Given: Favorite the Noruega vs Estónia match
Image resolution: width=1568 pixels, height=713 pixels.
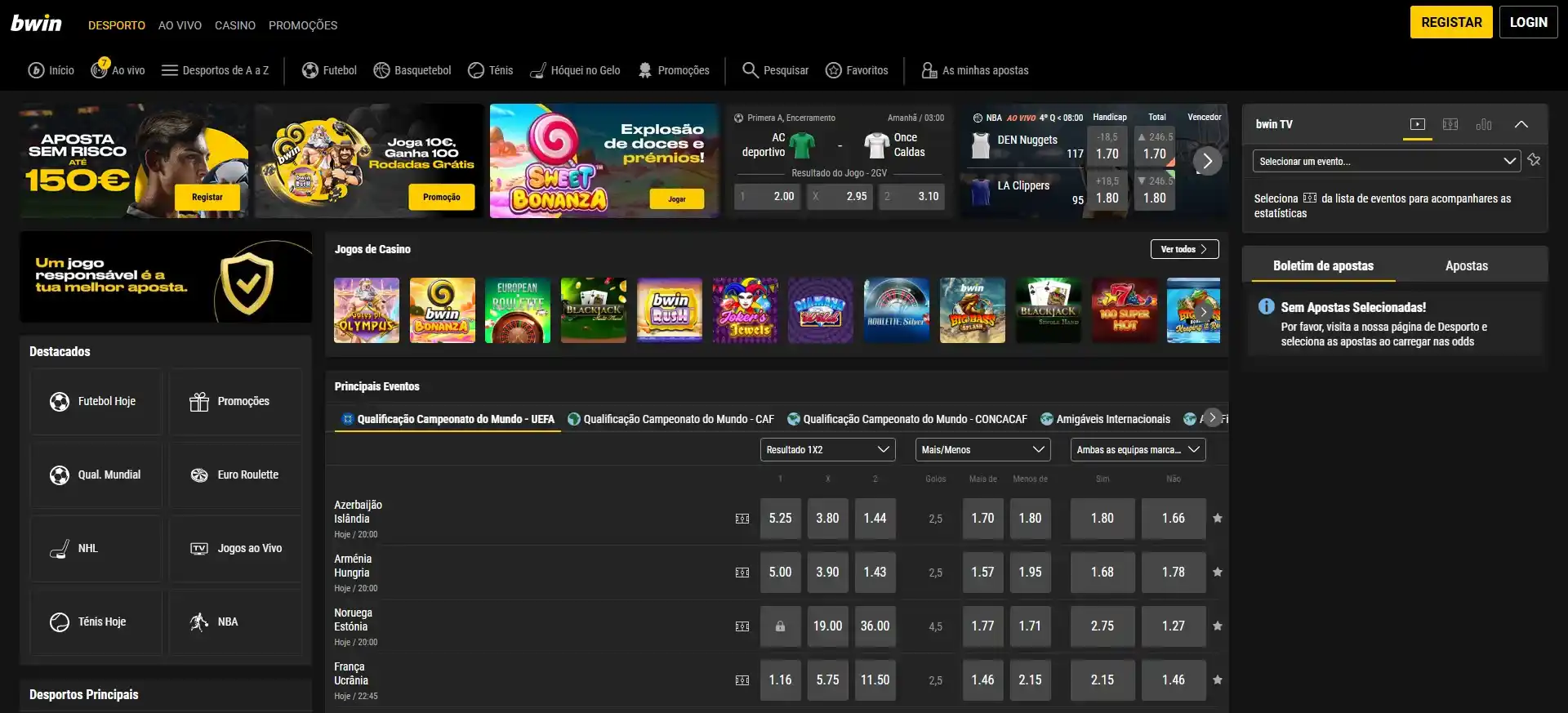Looking at the screenshot, I should [1218, 626].
